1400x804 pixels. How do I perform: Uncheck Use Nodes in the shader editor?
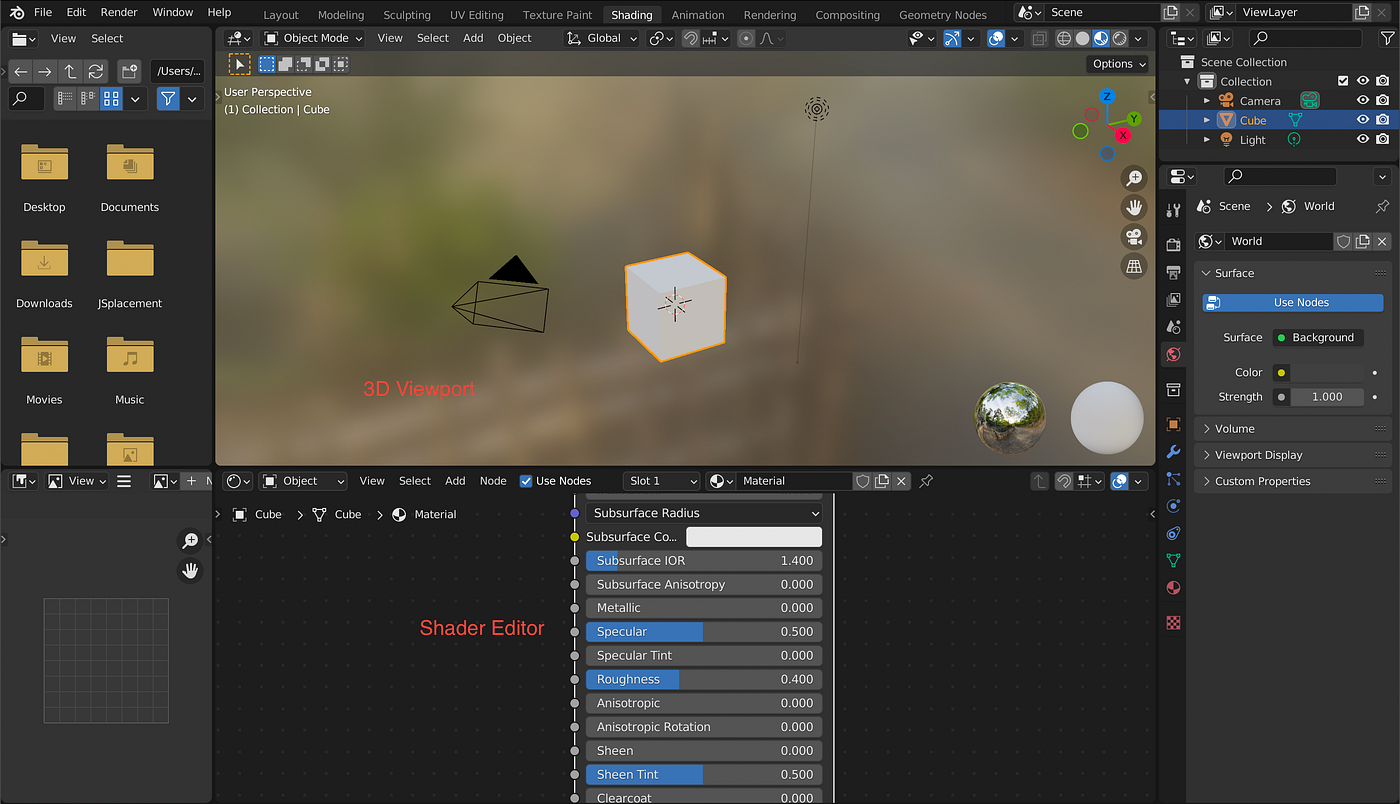tap(526, 481)
